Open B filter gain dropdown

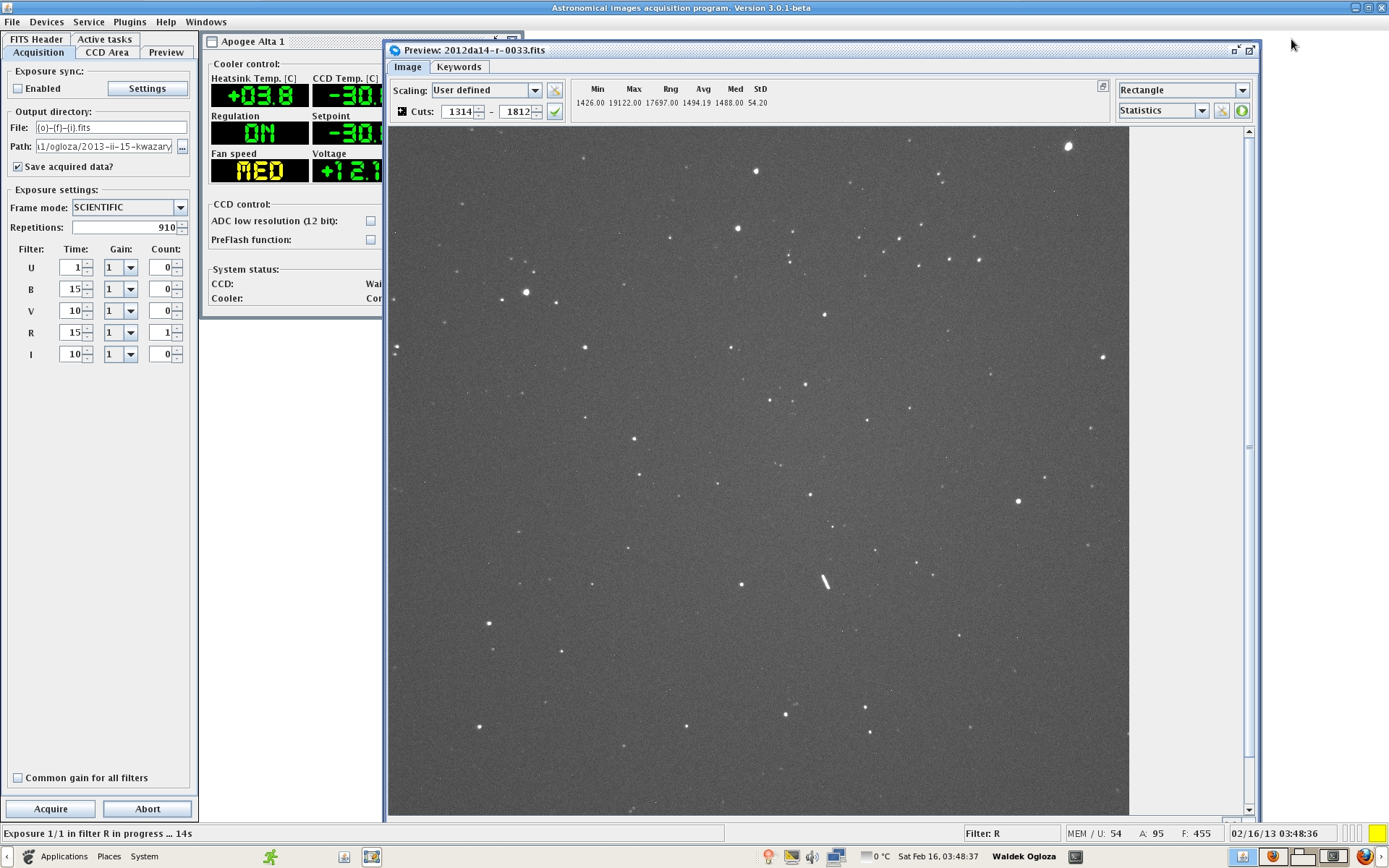coord(130,289)
